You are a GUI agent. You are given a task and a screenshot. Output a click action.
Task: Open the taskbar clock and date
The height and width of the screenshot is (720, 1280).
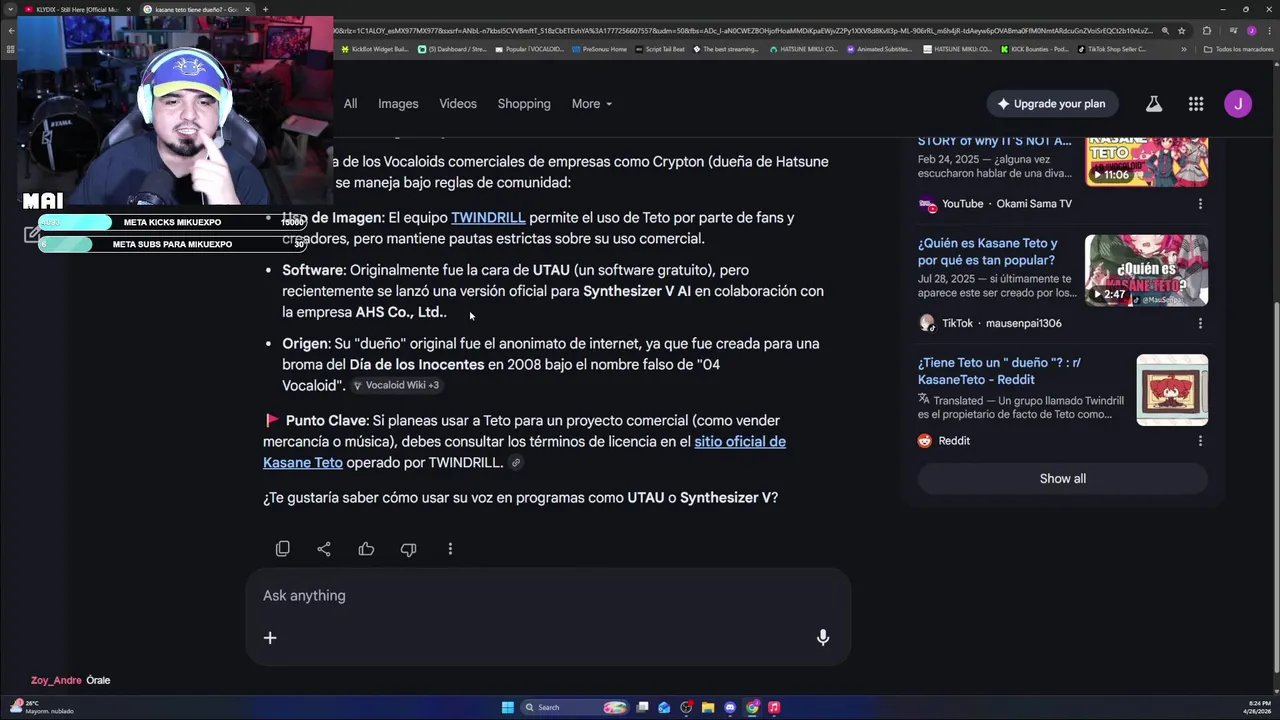(1259, 707)
